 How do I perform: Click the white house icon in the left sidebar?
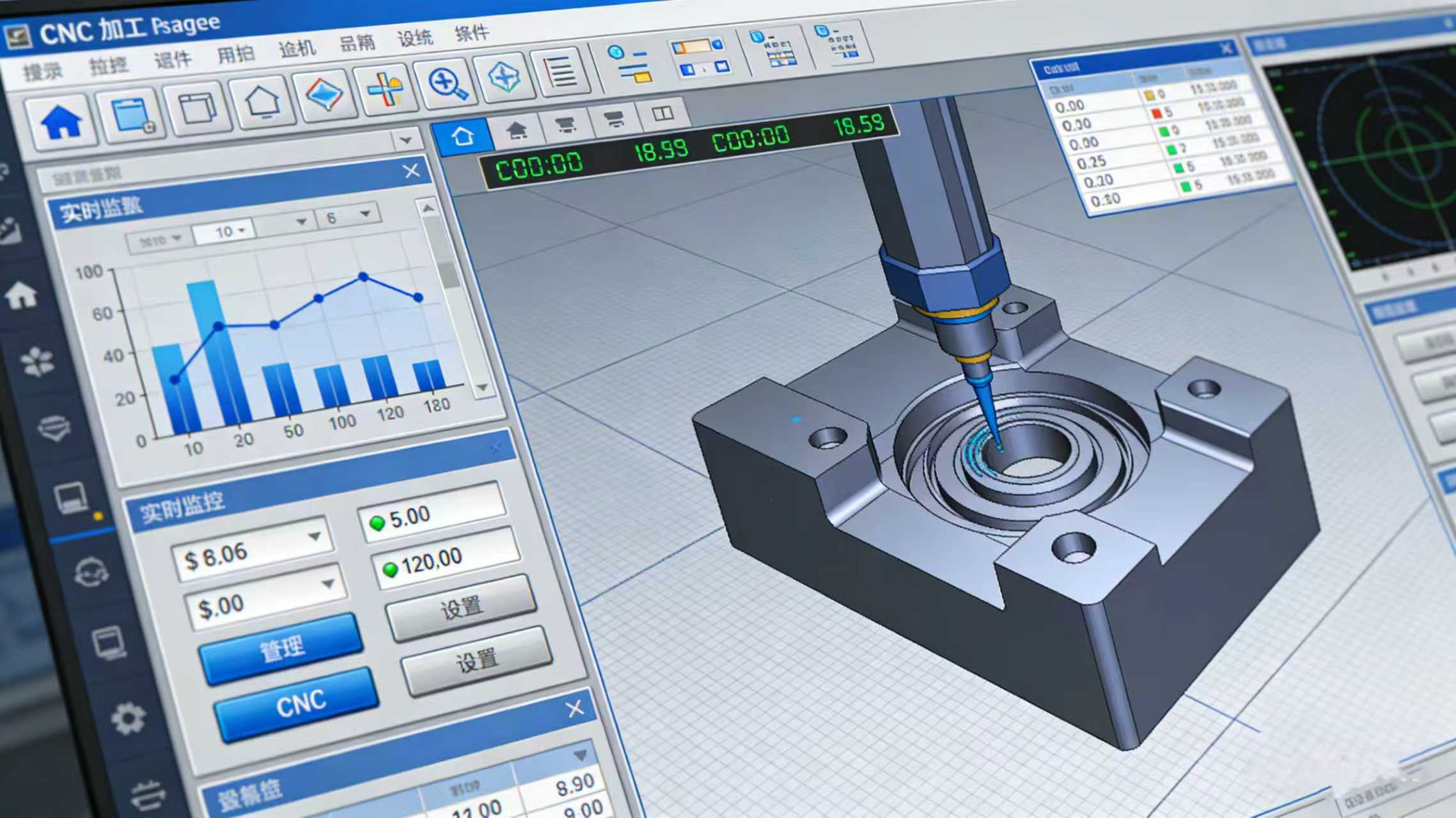21,295
